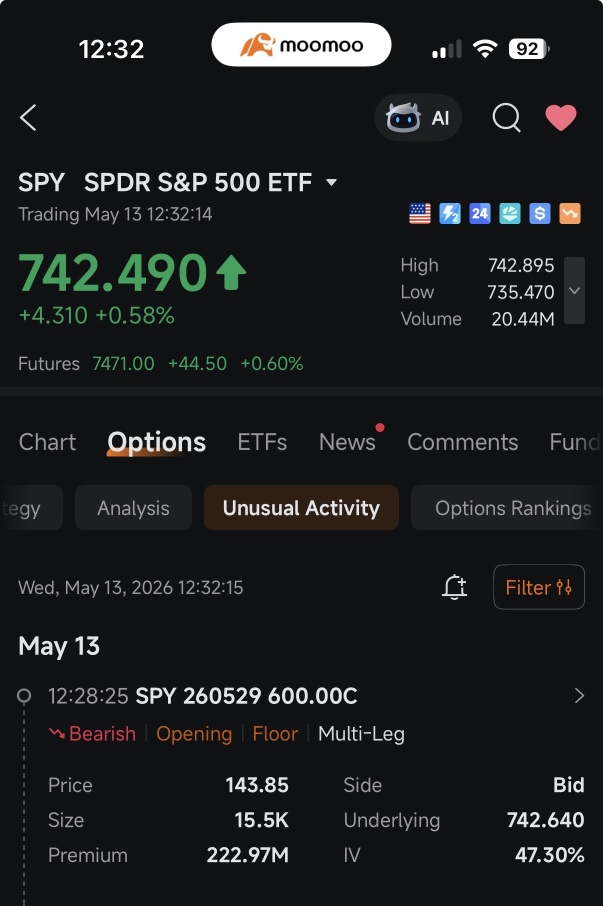This screenshot has height=906, width=603.
Task: Switch to the Chart tab
Action: 47,442
